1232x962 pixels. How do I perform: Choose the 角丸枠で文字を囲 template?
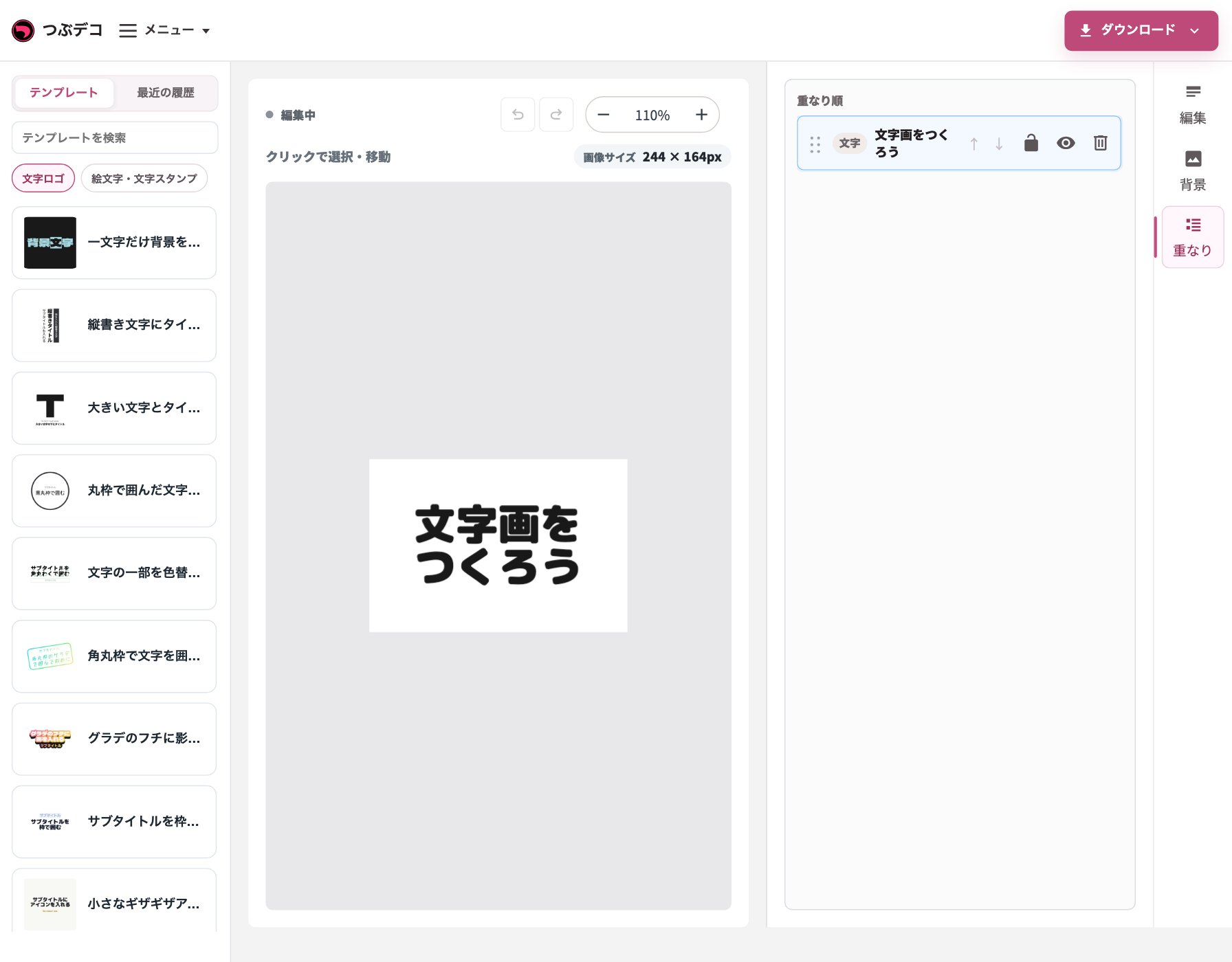(x=114, y=656)
